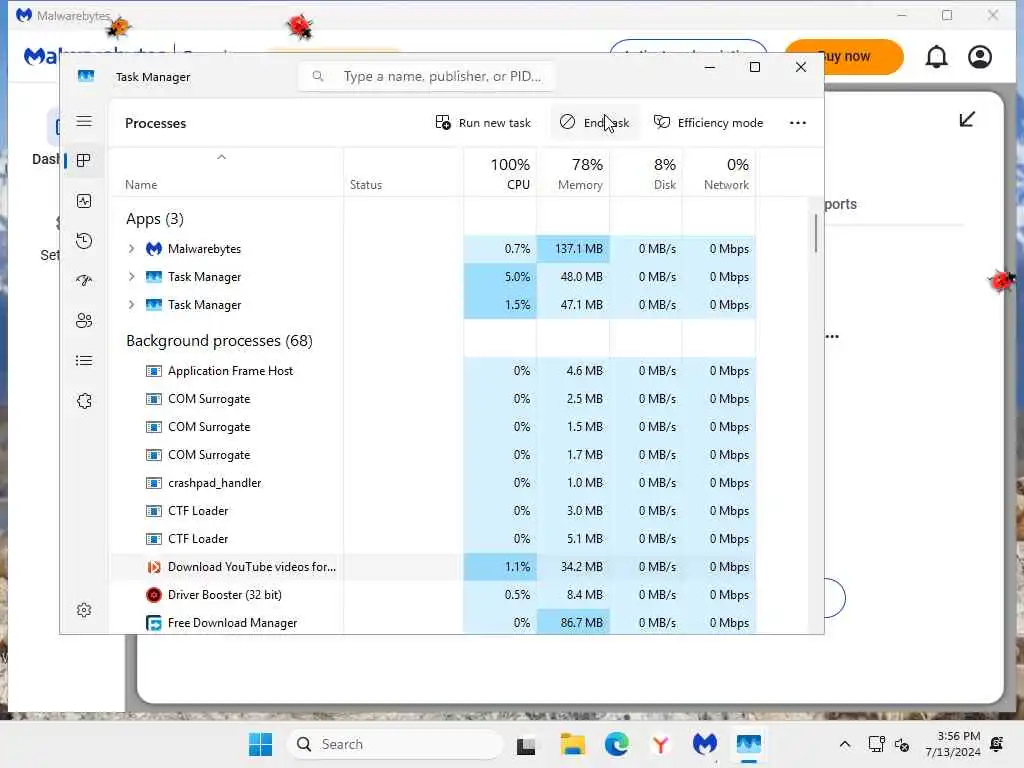This screenshot has width=1024, height=768.
Task: Open Services page icon in sidebar
Action: point(84,401)
